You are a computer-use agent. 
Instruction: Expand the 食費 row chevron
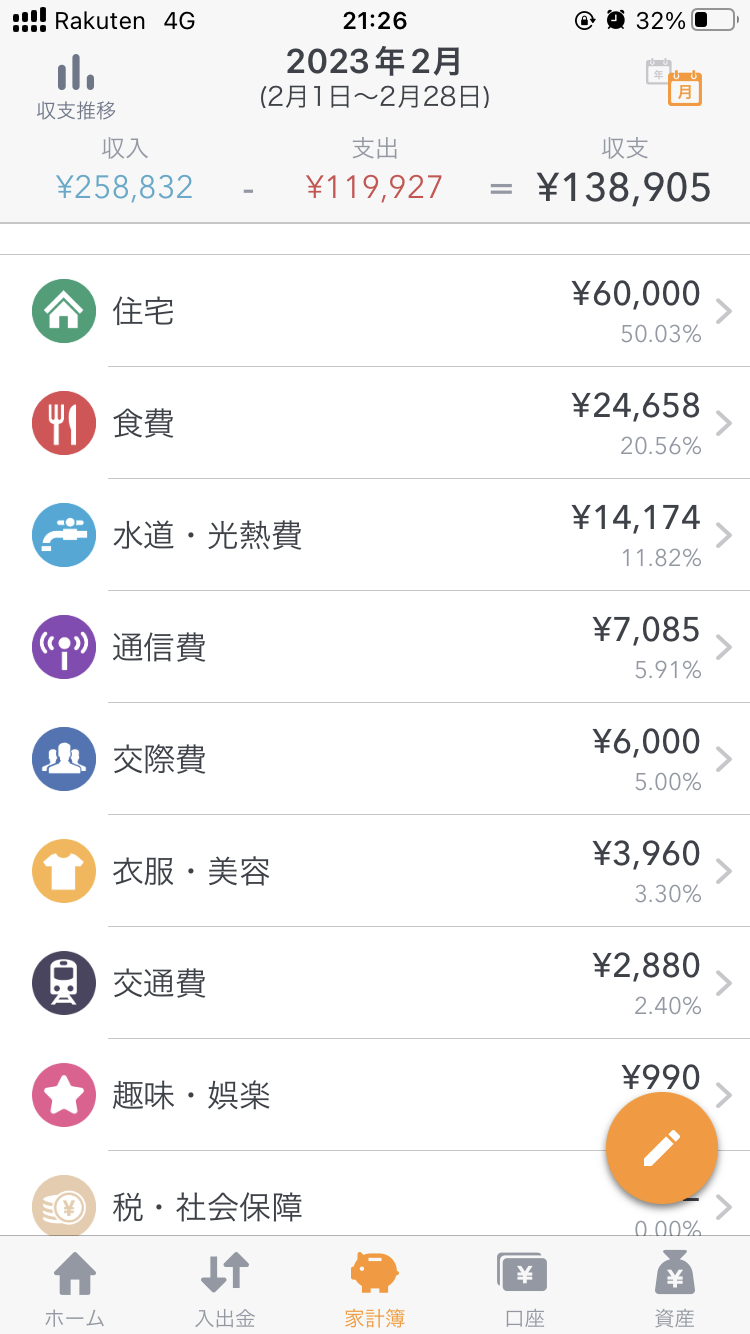click(724, 424)
